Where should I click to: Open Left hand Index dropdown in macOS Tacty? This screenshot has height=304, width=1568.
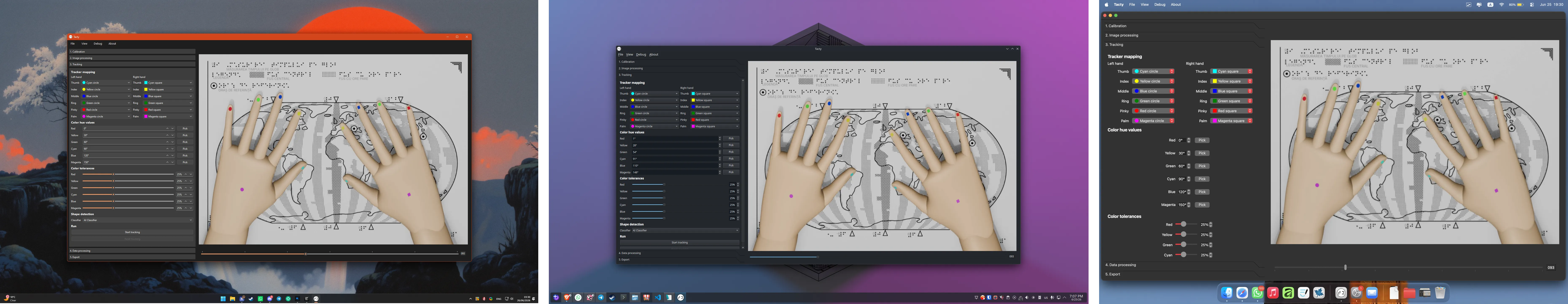coord(1153,81)
